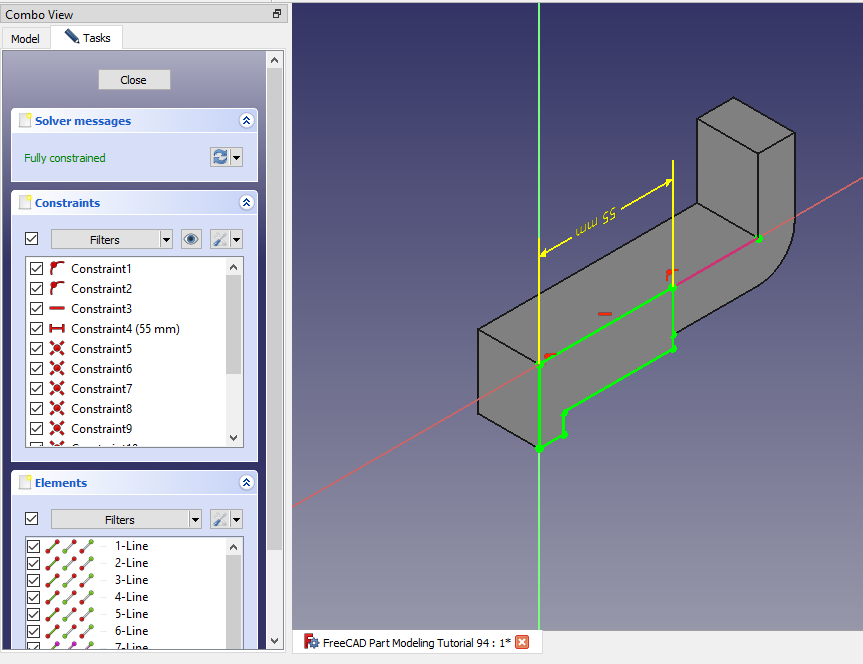Uncheck the Constraint1 checkbox
The width and height of the screenshot is (863, 664).
pos(37,269)
